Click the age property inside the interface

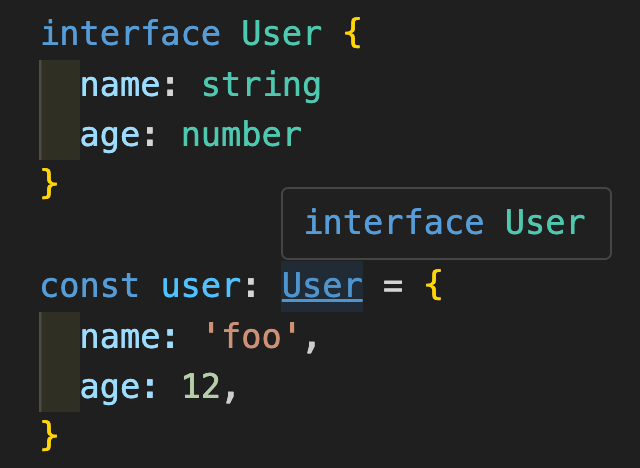point(110,135)
